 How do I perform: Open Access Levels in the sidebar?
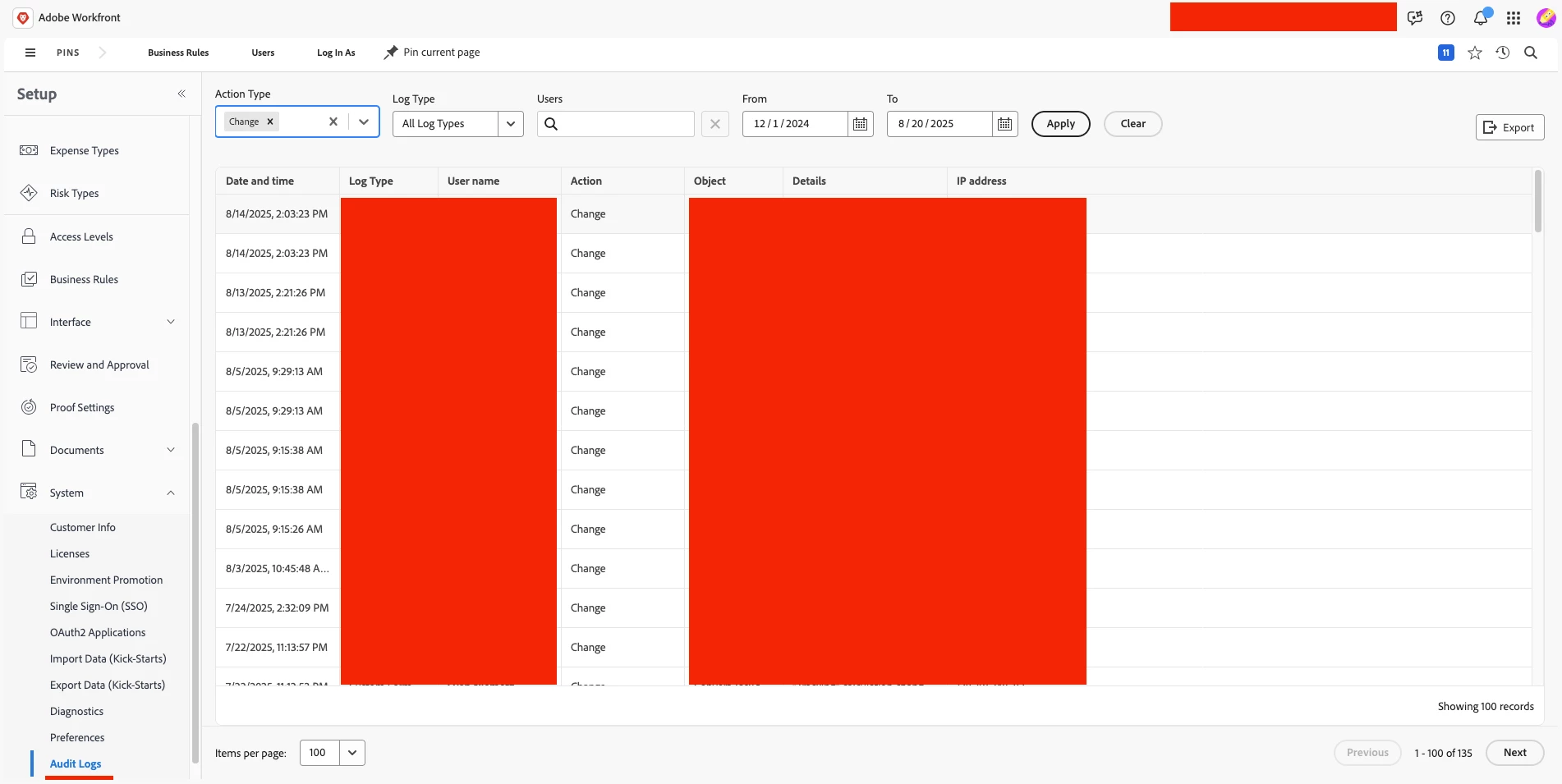[x=81, y=236]
